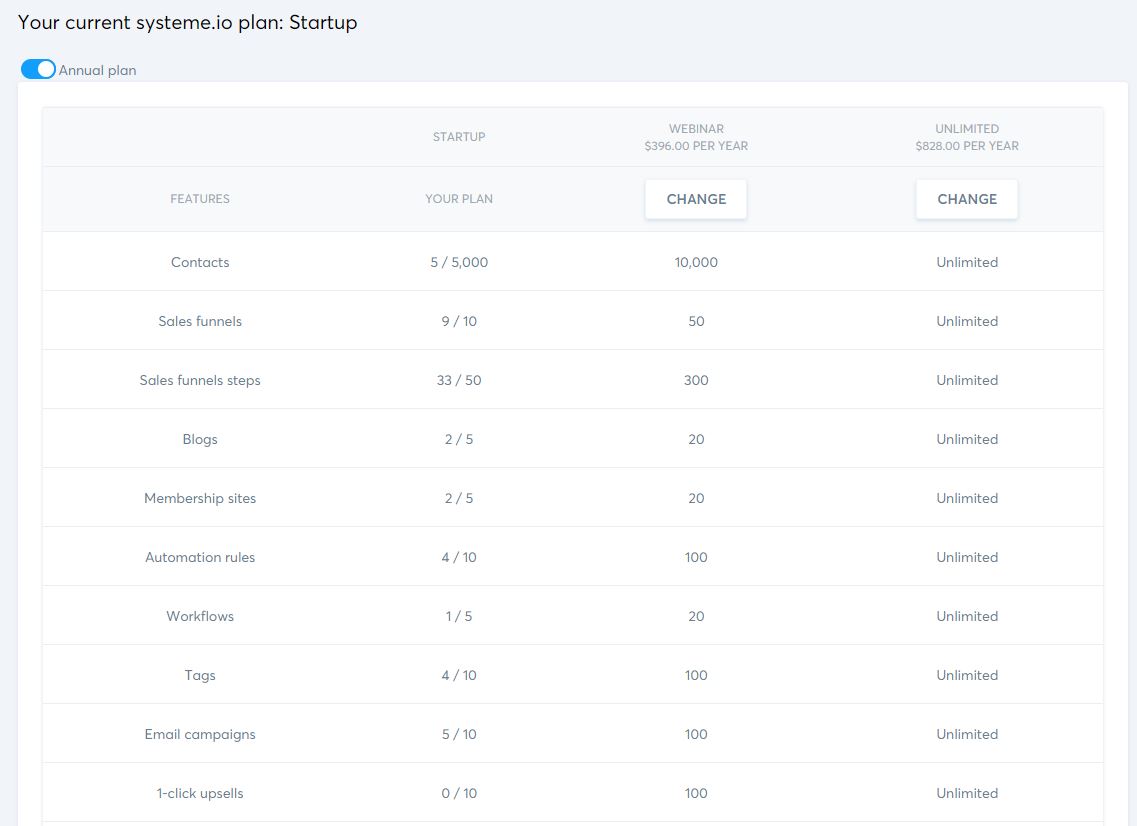This screenshot has width=1137, height=826.
Task: Select the STARTUP column header
Action: [x=459, y=137]
